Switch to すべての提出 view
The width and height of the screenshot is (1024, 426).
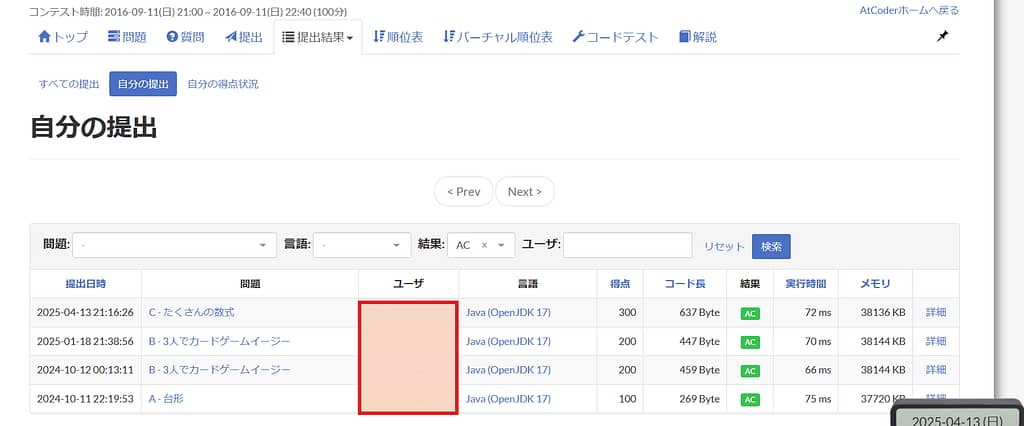tap(69, 84)
